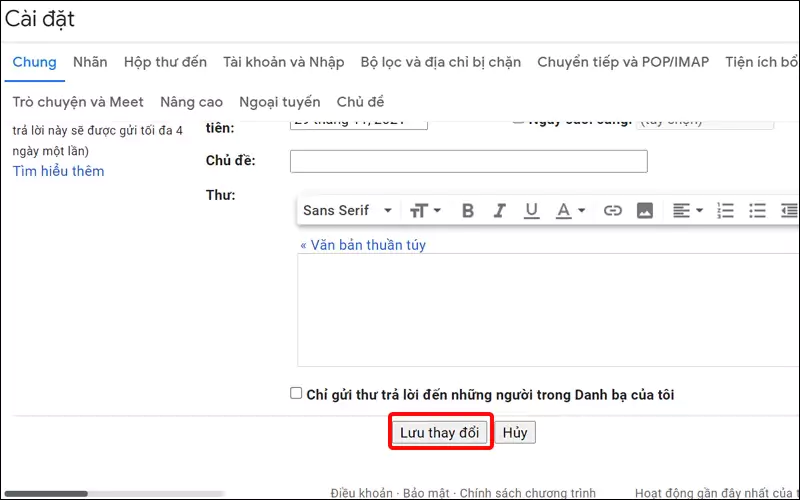Click the Thư: field label

click(x=220, y=195)
